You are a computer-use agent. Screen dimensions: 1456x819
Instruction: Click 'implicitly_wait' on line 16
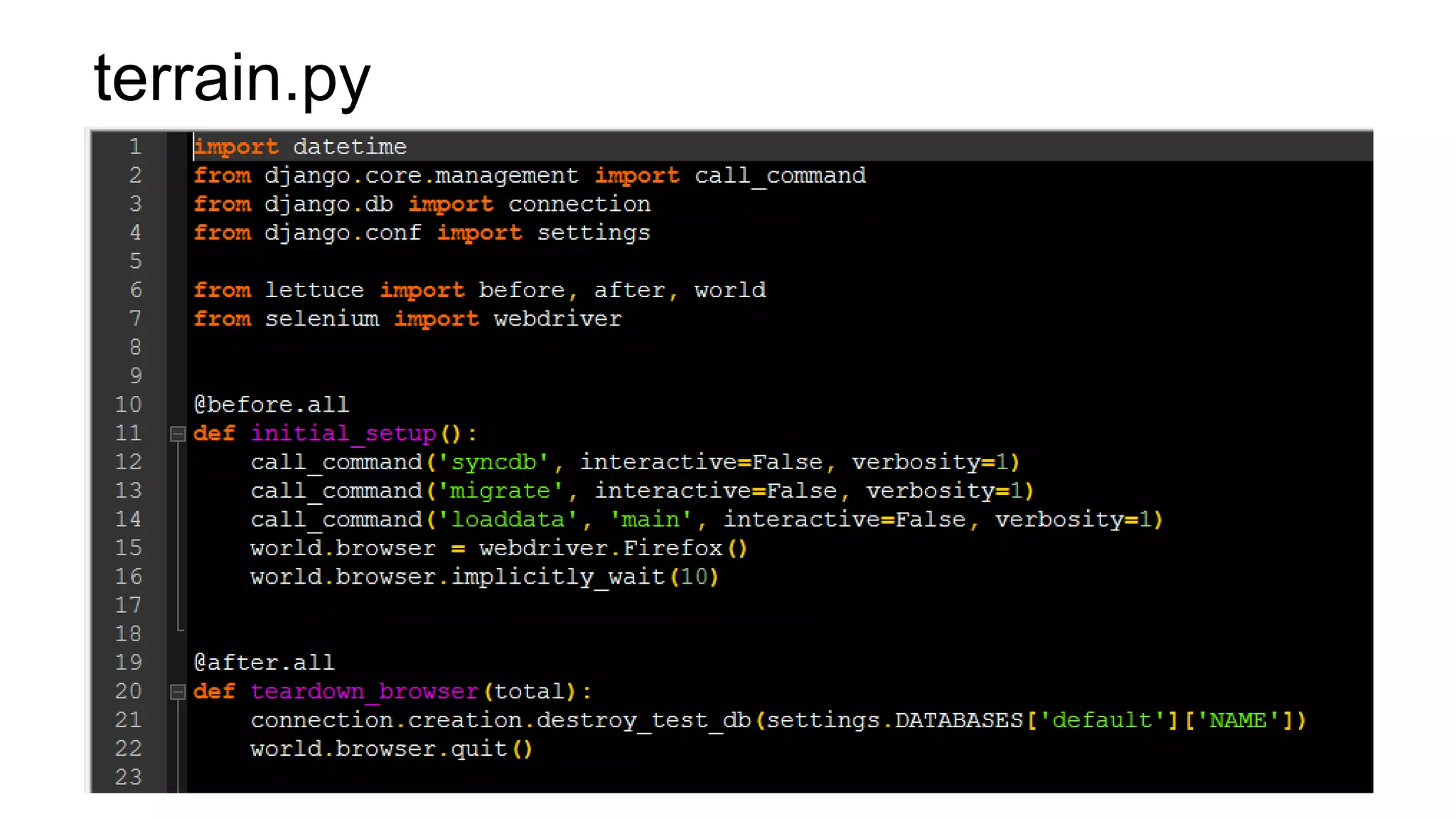[x=557, y=577]
